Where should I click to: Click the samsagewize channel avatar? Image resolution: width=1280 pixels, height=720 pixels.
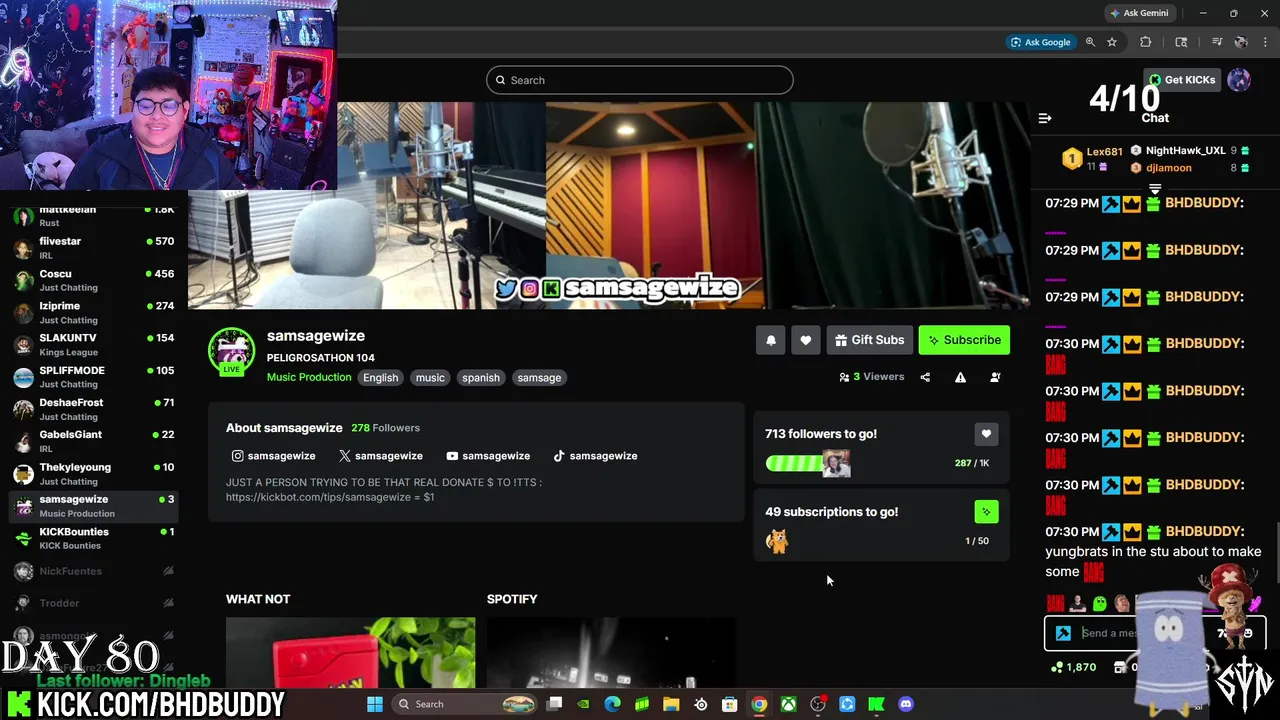(x=231, y=350)
